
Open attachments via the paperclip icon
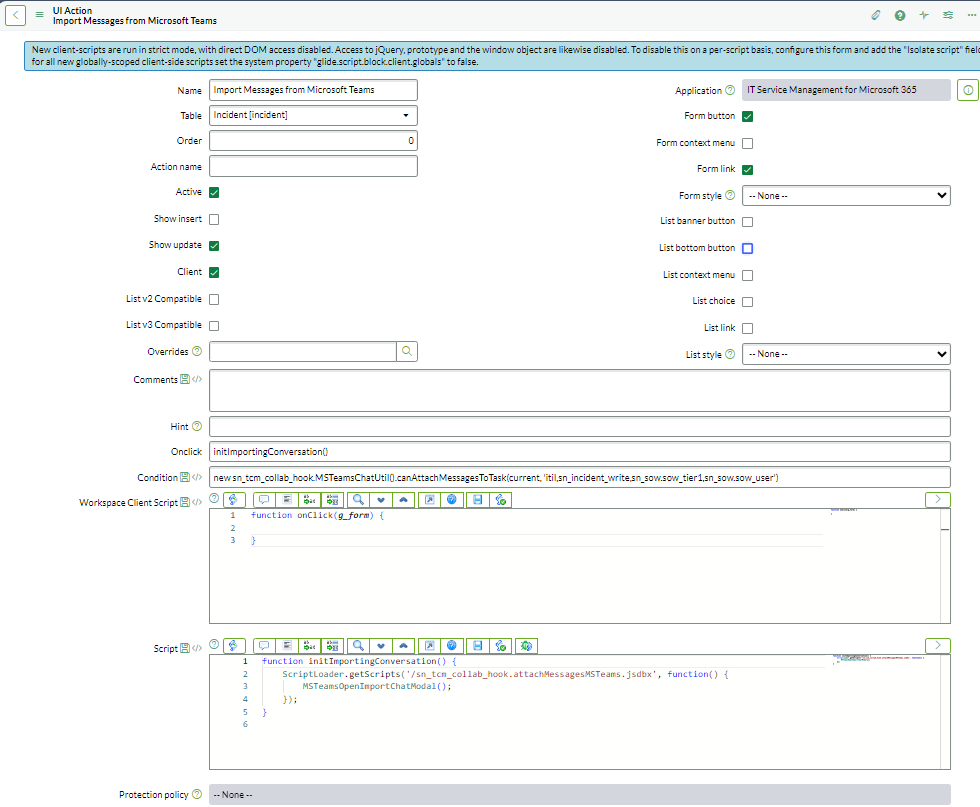[x=876, y=15]
